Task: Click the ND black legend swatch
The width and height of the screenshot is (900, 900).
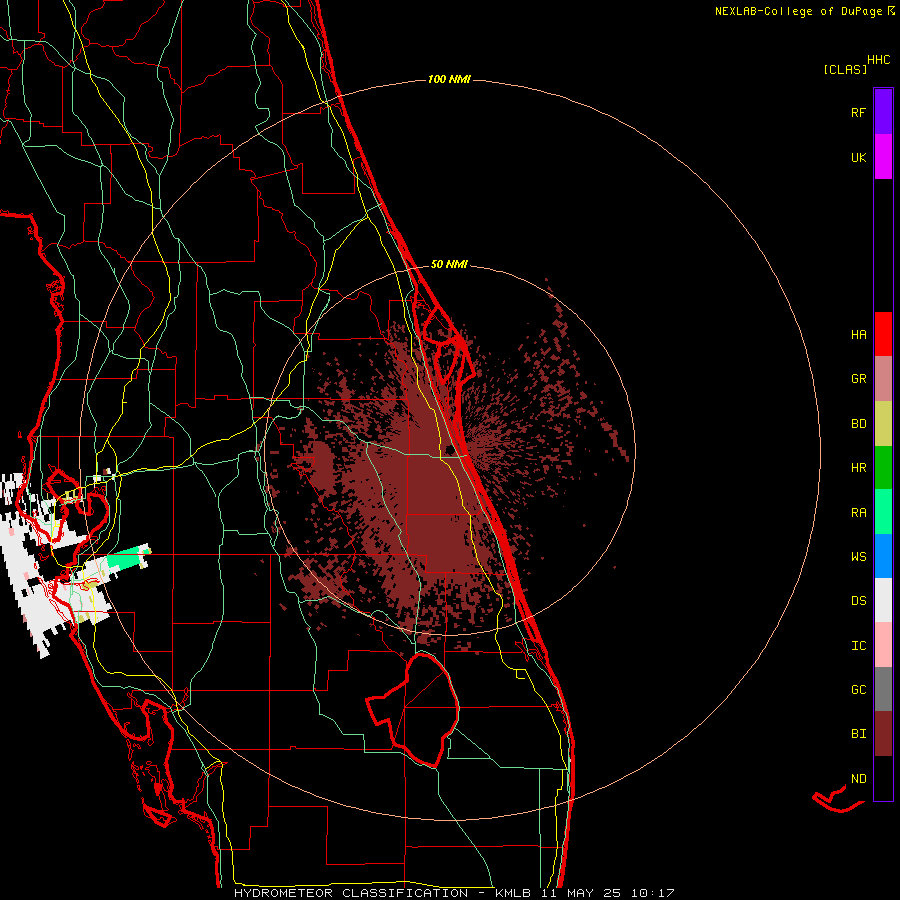Action: point(883,778)
